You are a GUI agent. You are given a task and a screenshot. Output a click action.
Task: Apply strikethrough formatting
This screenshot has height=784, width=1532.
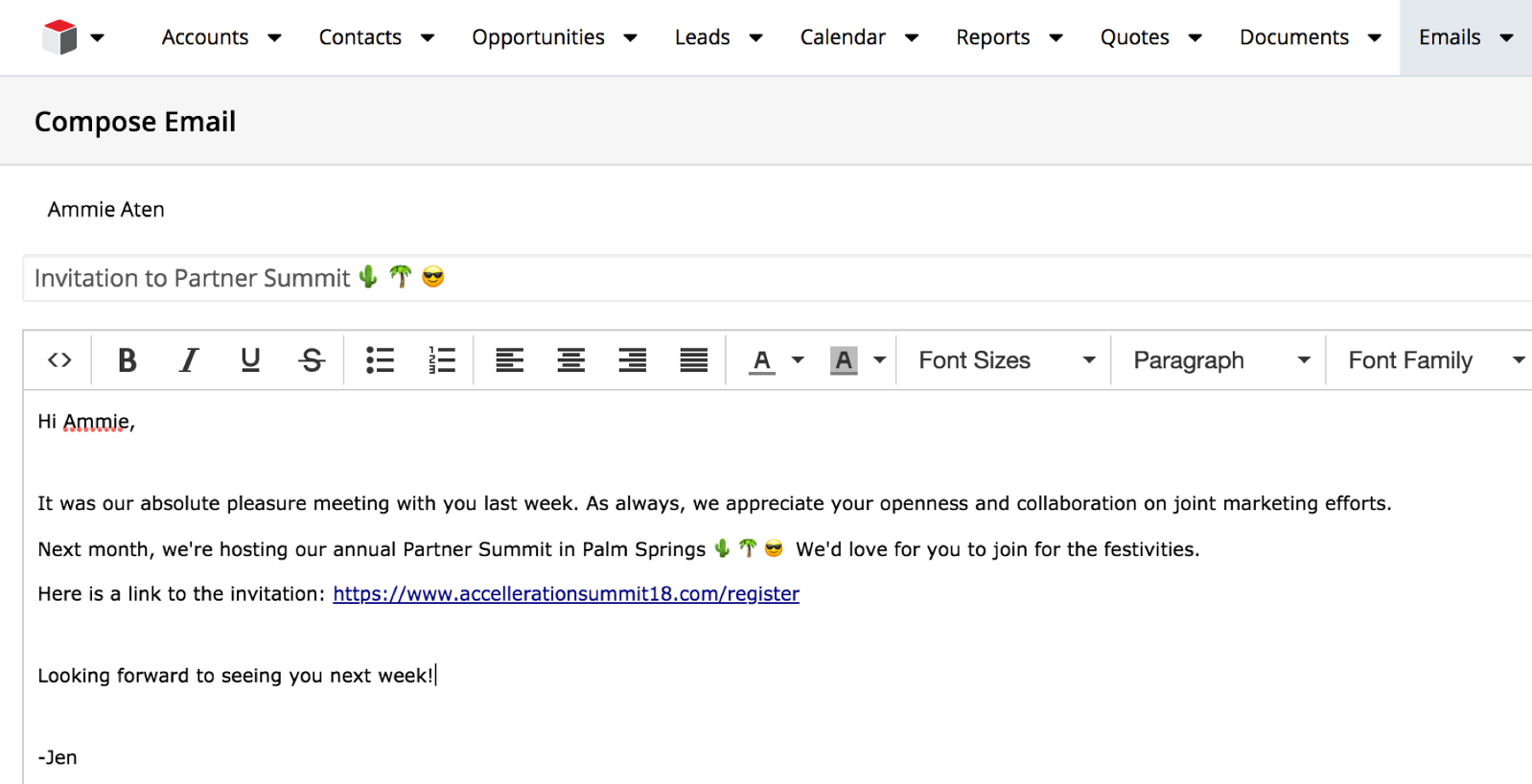[312, 360]
